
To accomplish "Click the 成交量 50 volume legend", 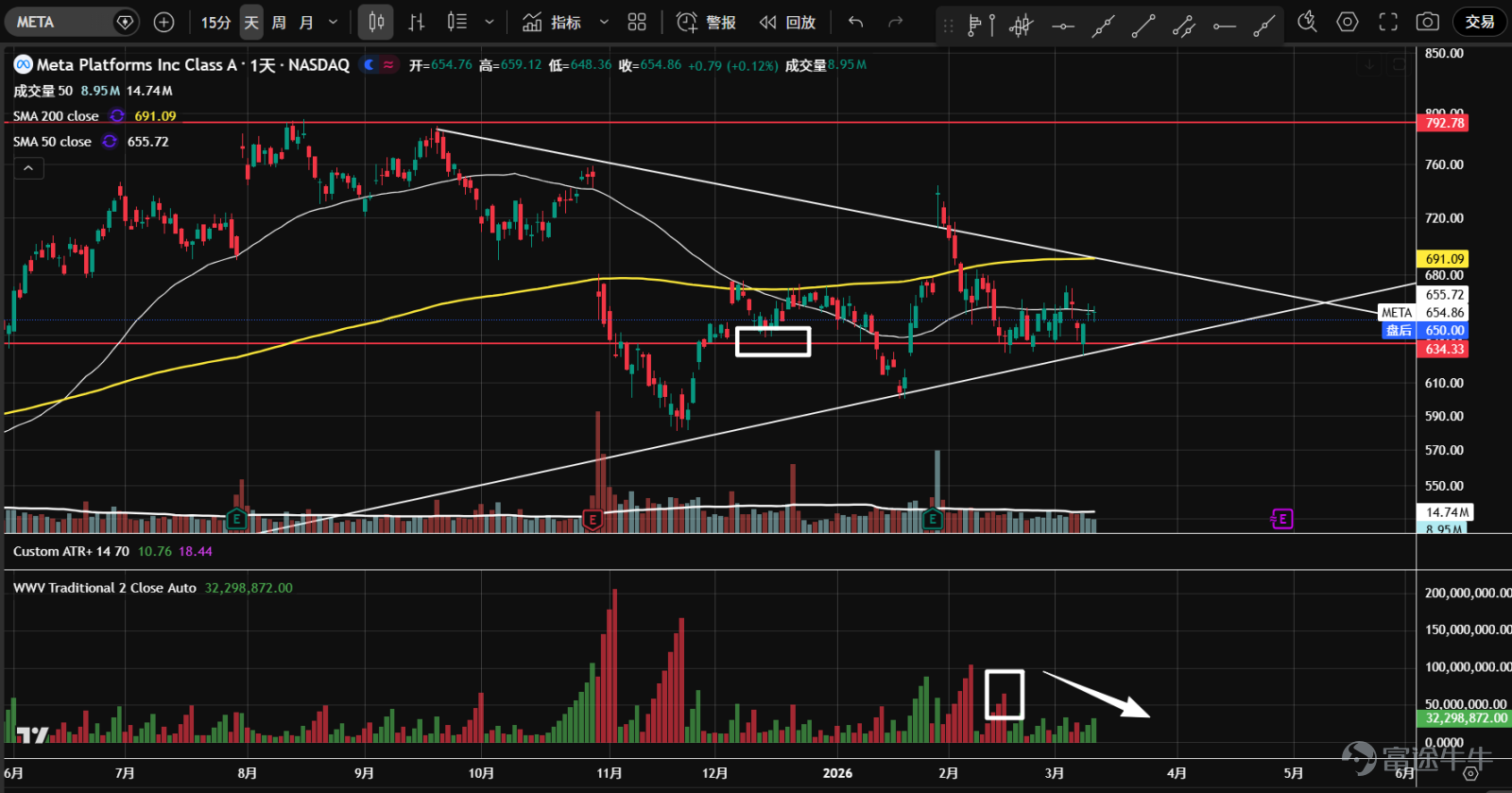I will 43,91.
